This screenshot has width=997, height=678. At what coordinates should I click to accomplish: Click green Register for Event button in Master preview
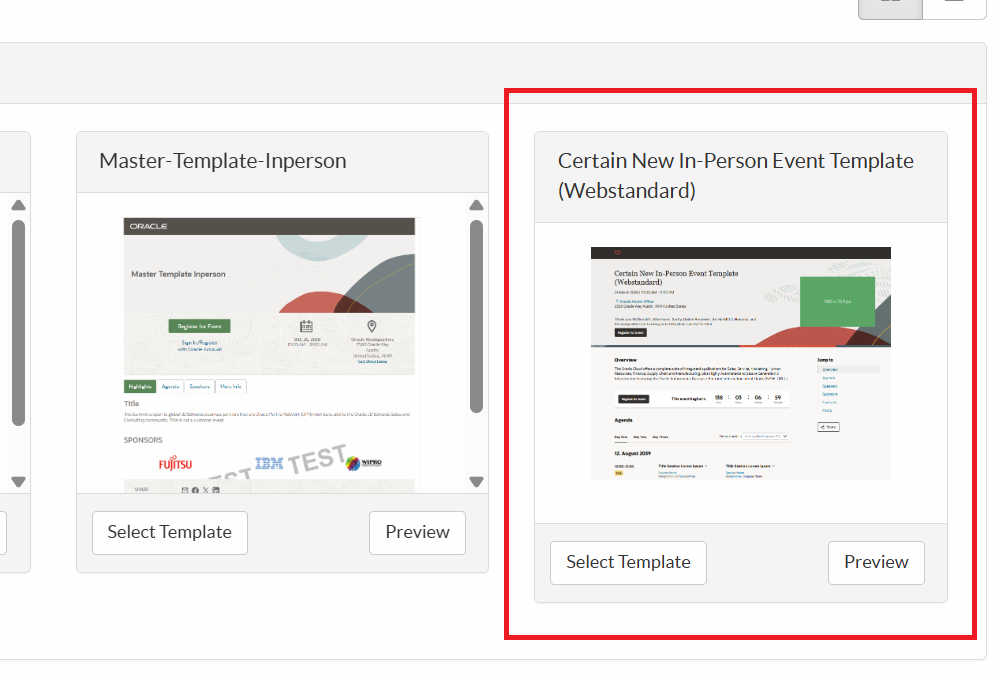[x=200, y=326]
